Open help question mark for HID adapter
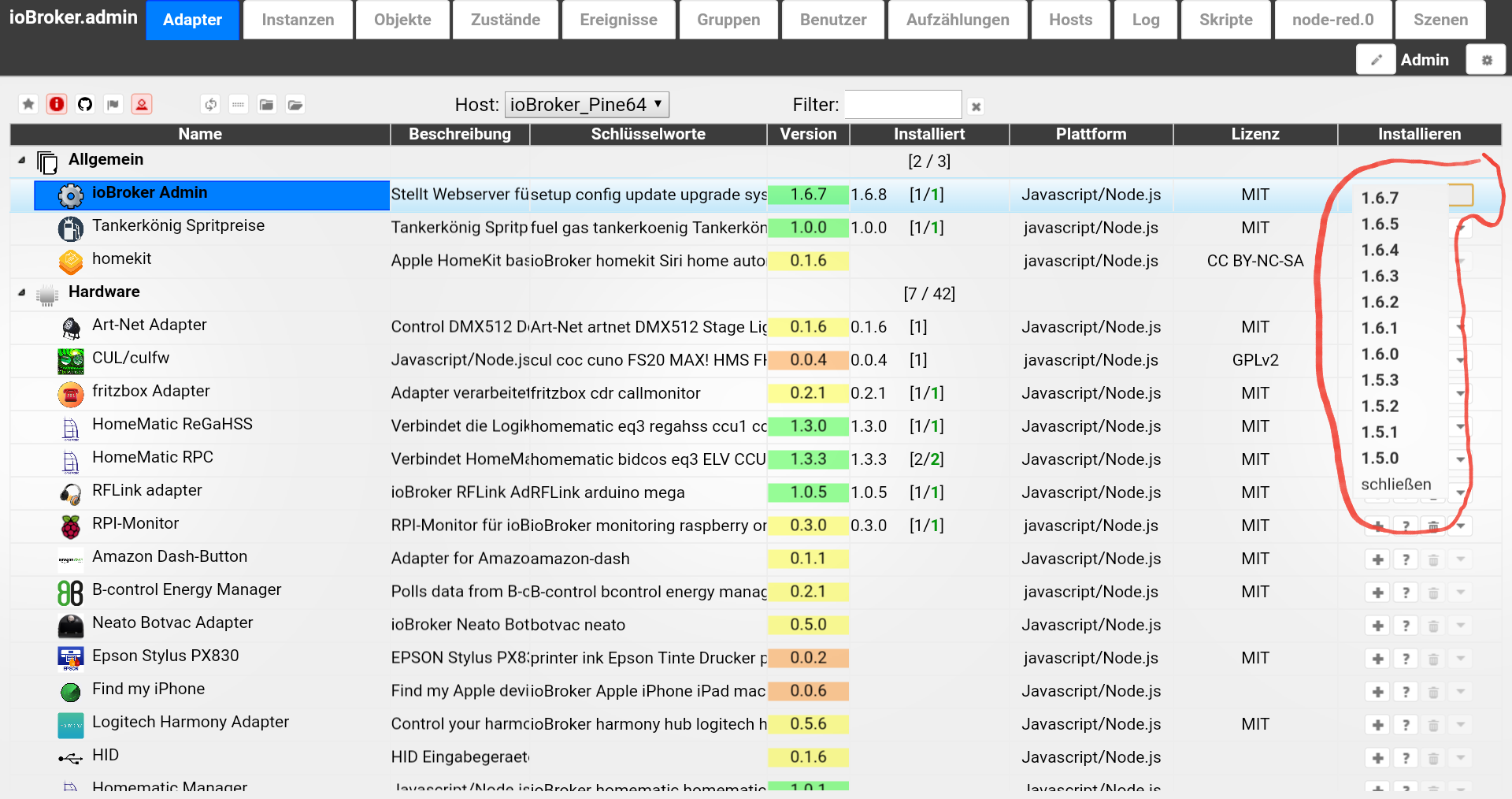This screenshot has height=799, width=1512. [x=1406, y=758]
